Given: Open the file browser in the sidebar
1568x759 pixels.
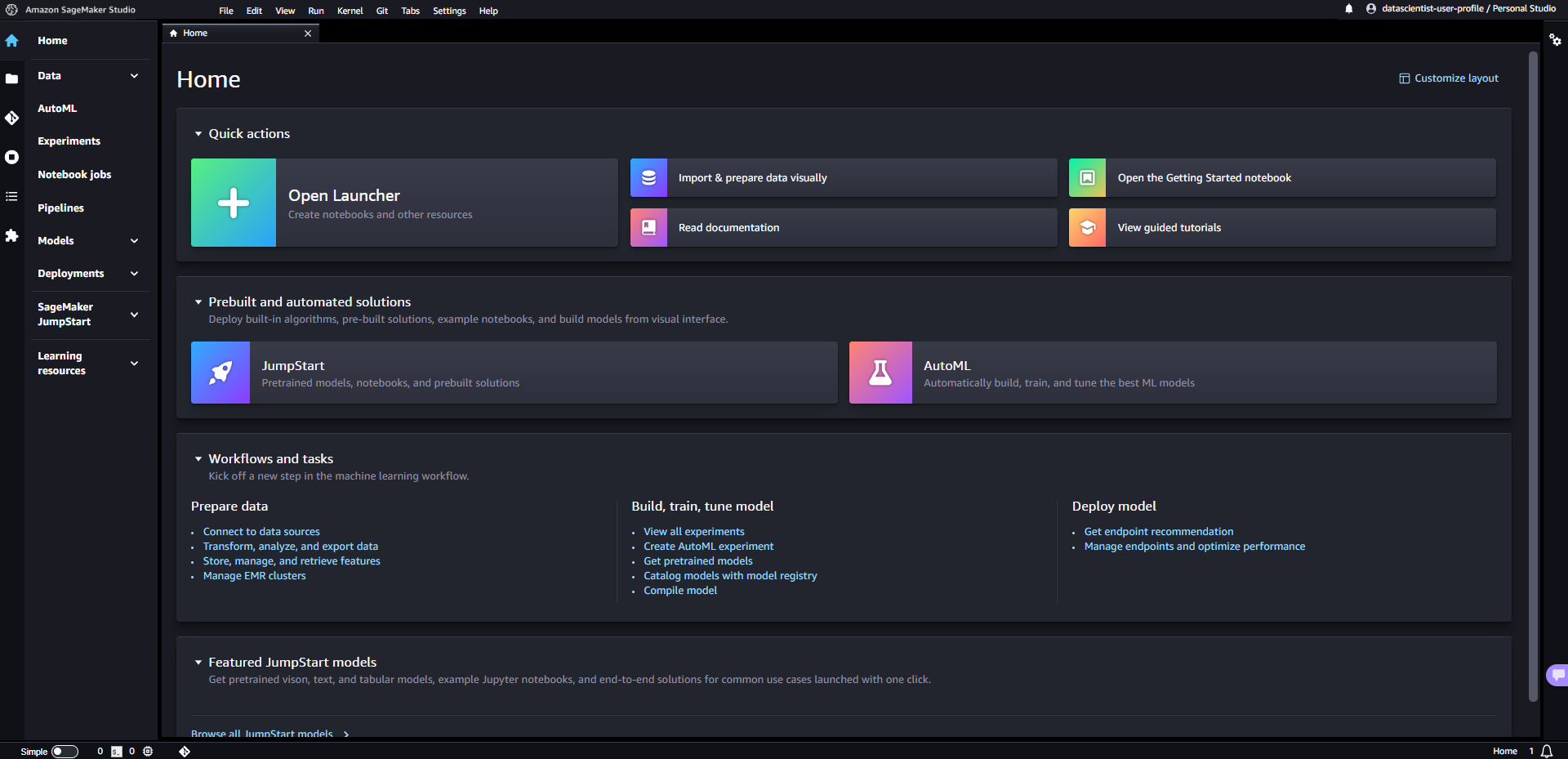Looking at the screenshot, I should click(11, 78).
